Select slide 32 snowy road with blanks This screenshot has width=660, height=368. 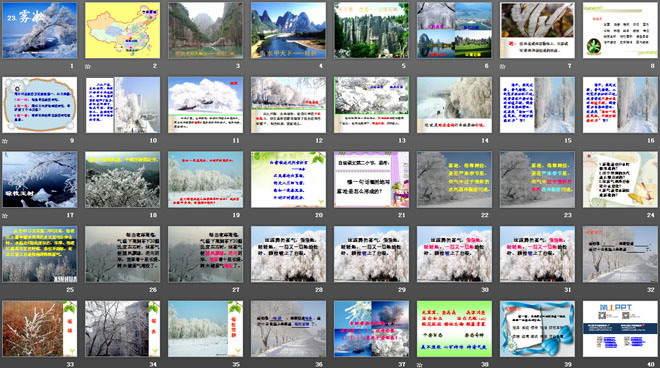[x=620, y=254]
